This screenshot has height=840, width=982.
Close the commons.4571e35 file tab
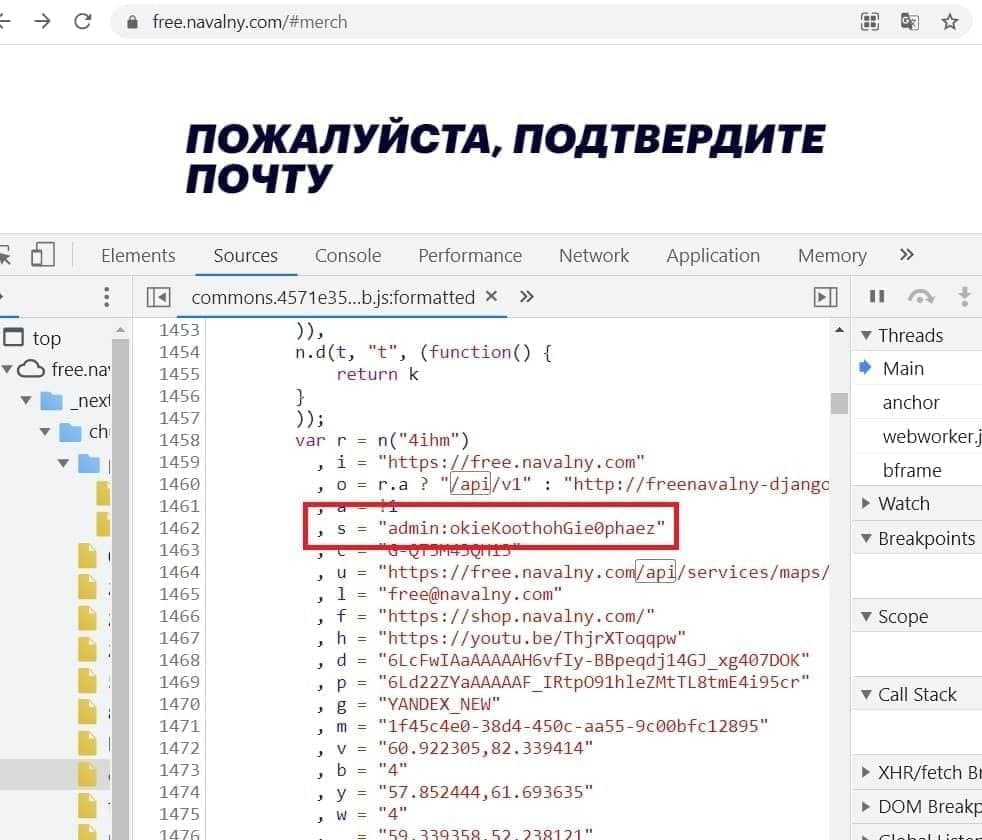[491, 296]
